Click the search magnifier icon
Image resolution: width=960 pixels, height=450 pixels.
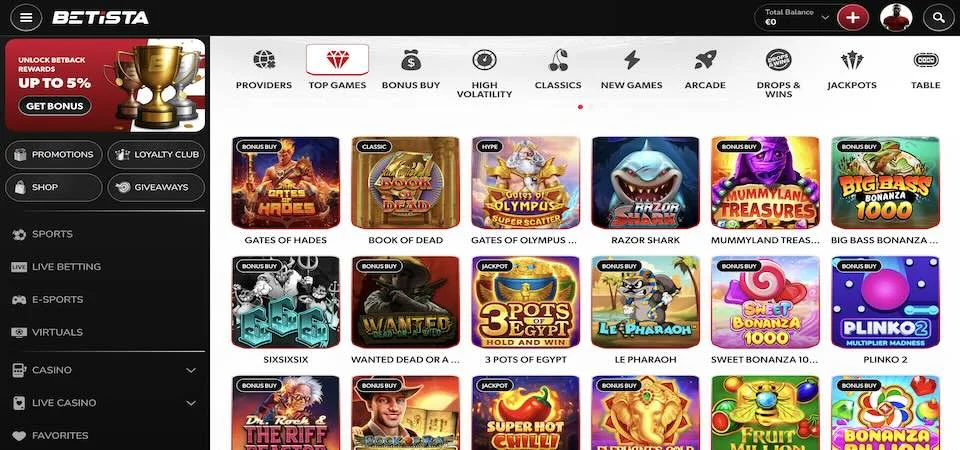[x=939, y=18]
